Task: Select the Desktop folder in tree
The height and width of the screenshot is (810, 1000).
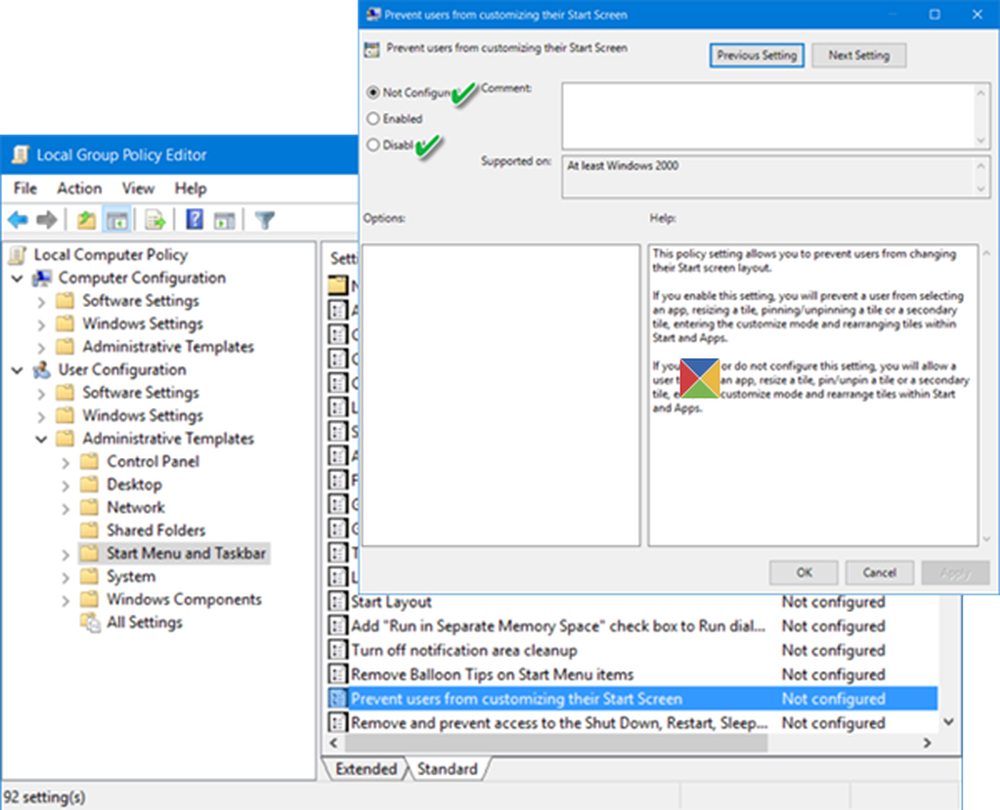Action: pos(134,484)
